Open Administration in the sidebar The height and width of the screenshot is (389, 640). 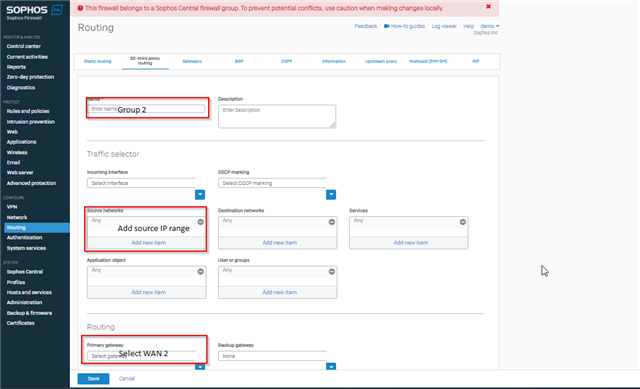(24, 302)
